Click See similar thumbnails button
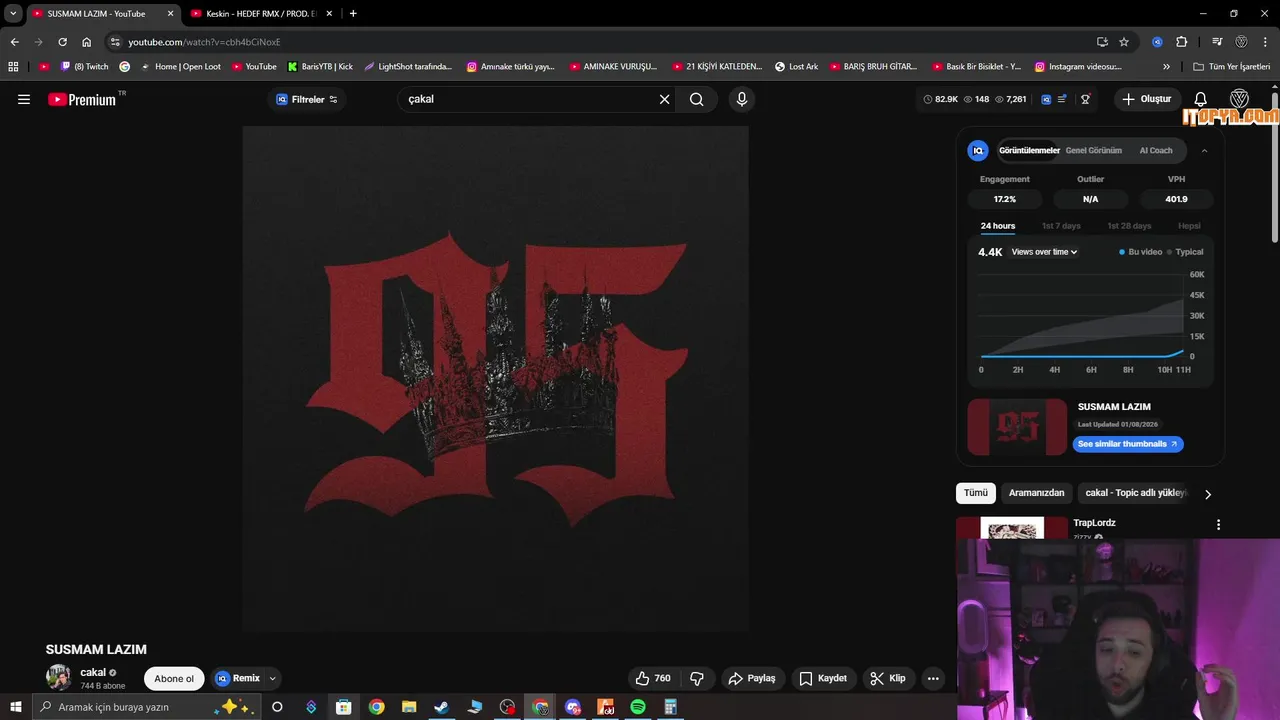The image size is (1280, 720). coord(1128,444)
